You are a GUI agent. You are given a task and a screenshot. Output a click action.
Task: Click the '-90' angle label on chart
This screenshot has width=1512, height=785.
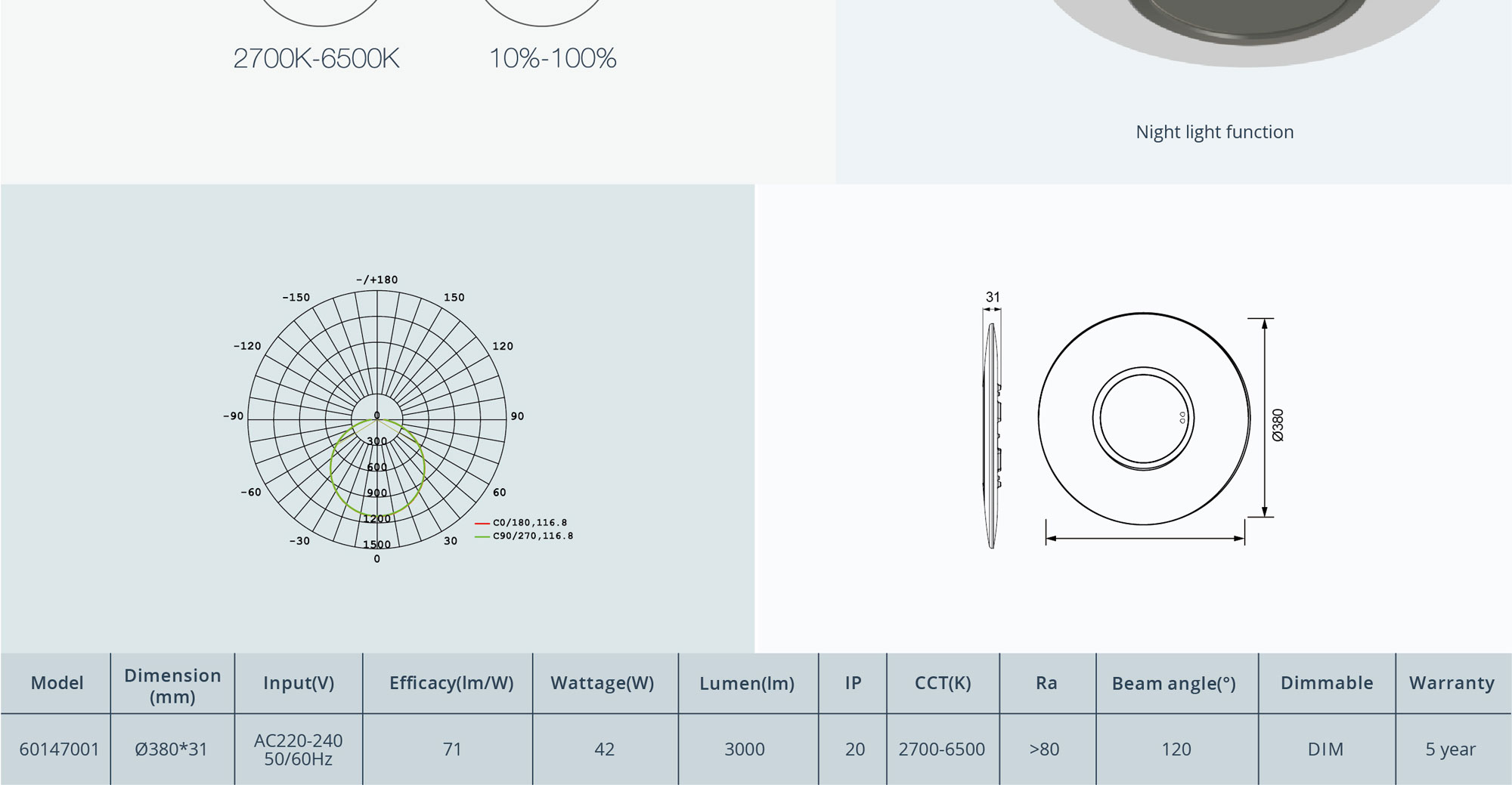tap(234, 416)
